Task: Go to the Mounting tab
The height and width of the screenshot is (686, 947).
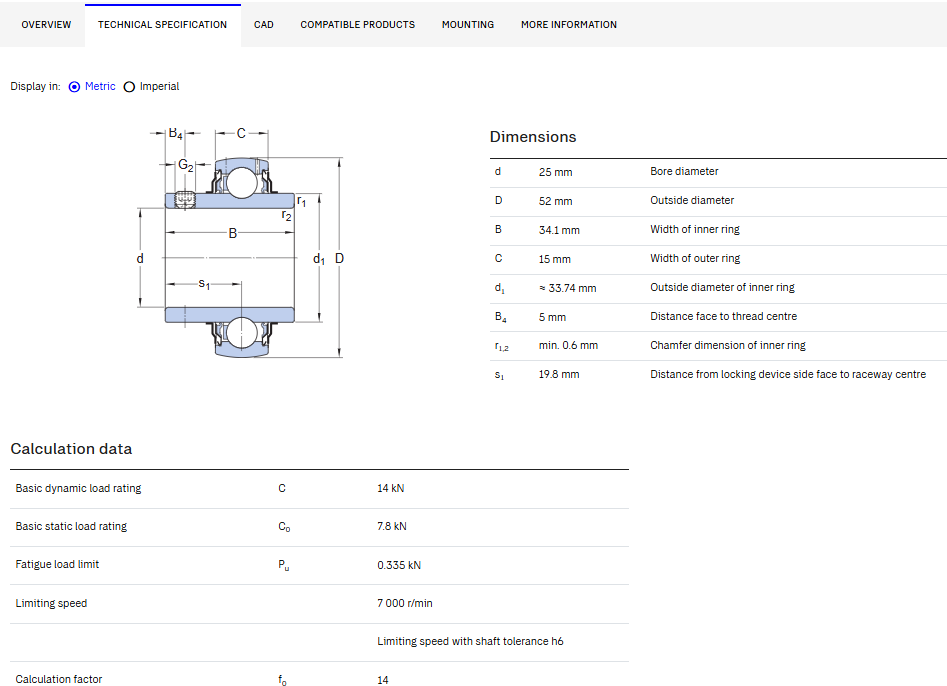Action: pyautogui.click(x=467, y=25)
